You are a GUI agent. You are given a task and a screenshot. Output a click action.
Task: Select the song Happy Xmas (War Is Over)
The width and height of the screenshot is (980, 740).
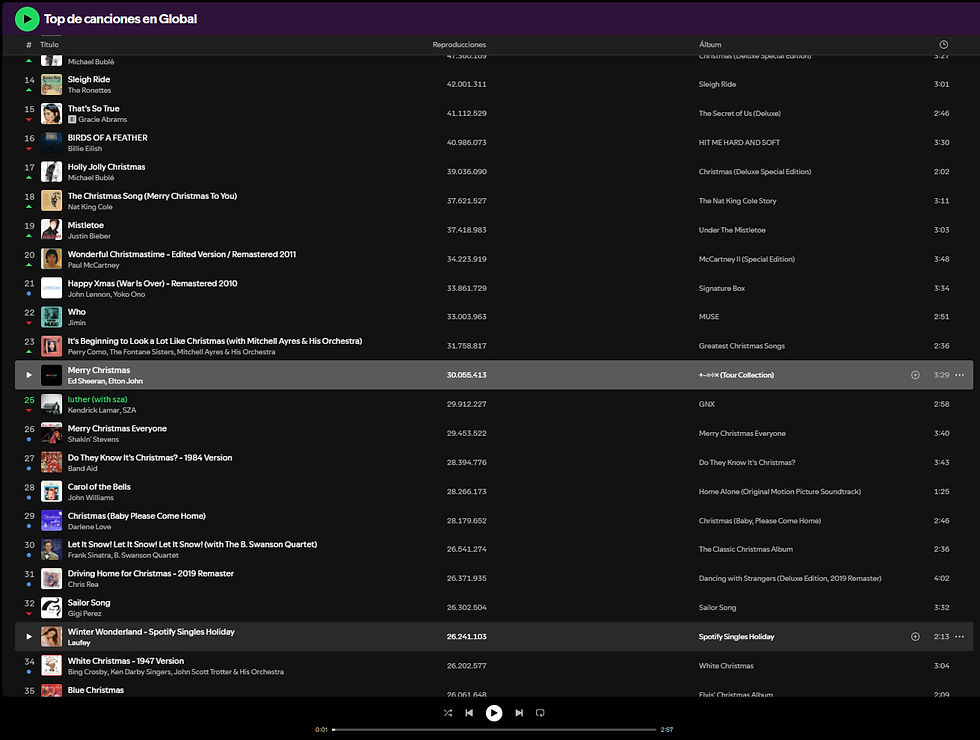pos(152,283)
